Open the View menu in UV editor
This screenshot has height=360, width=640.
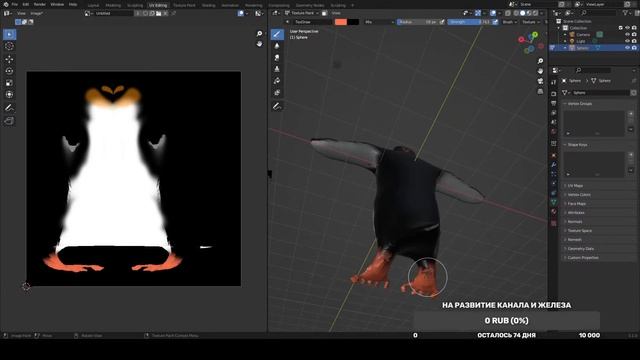[x=21, y=13]
